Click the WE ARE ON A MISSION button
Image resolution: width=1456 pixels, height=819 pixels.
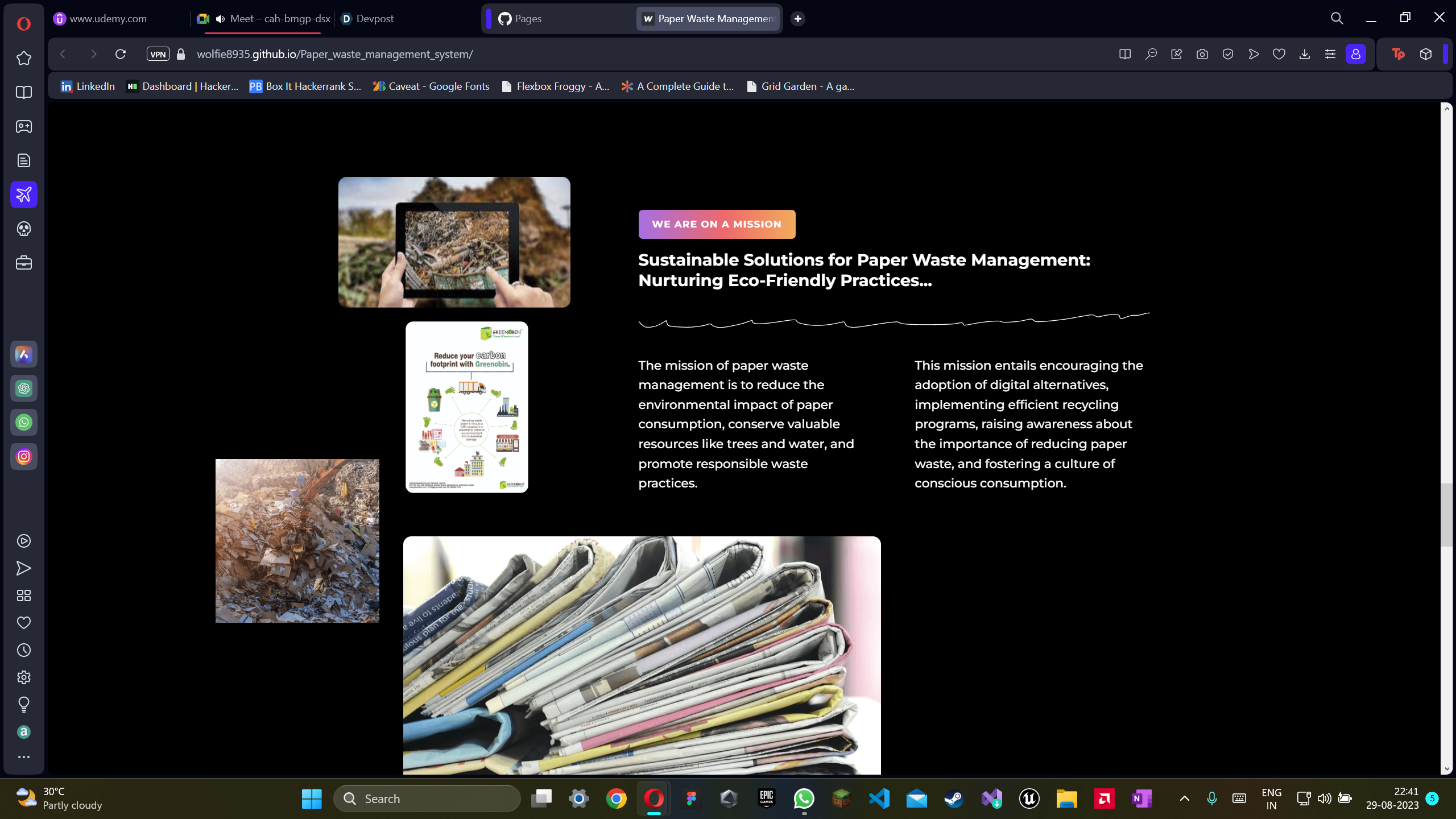[716, 224]
